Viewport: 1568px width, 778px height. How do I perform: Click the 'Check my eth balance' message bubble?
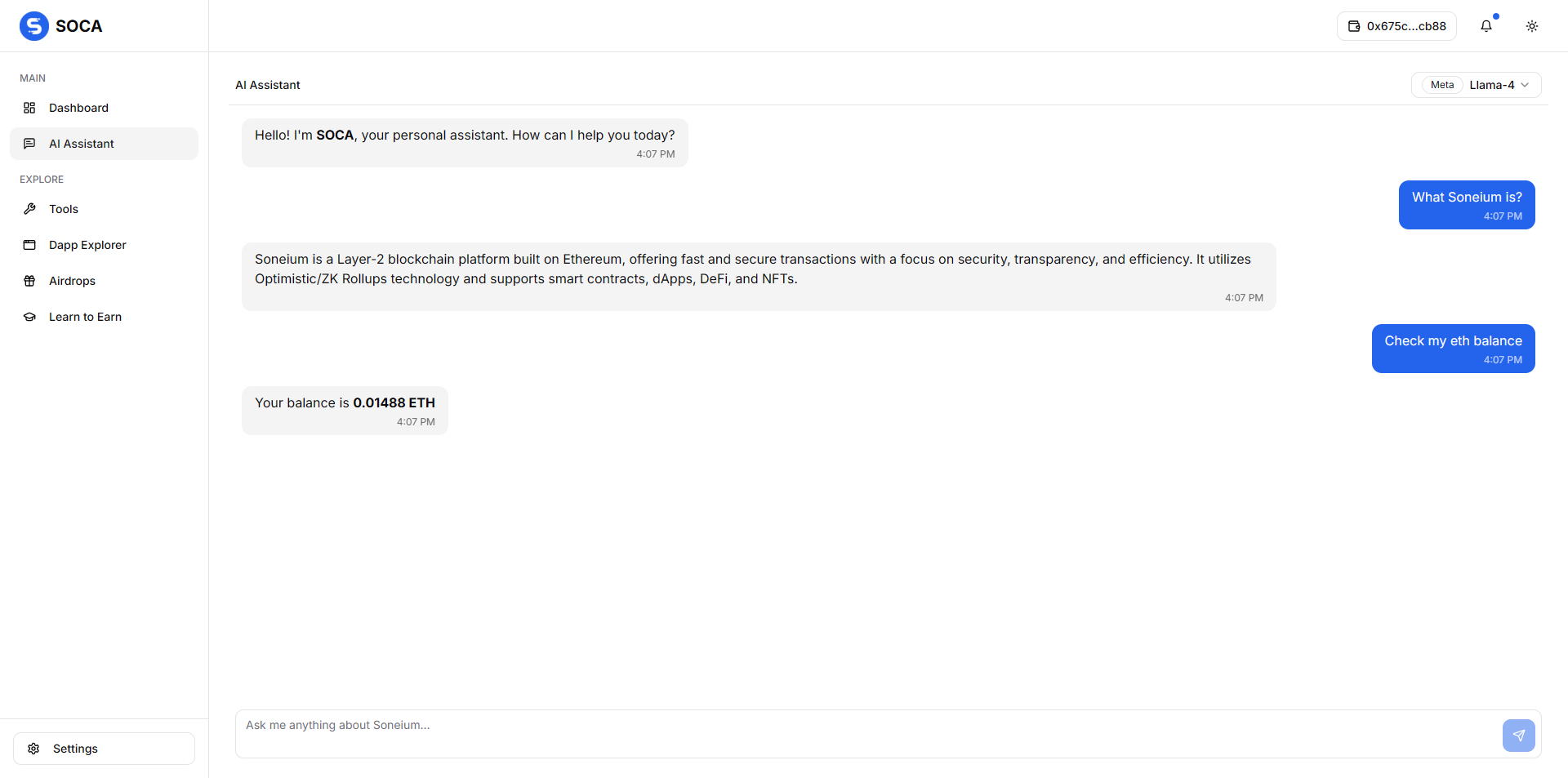[1454, 349]
